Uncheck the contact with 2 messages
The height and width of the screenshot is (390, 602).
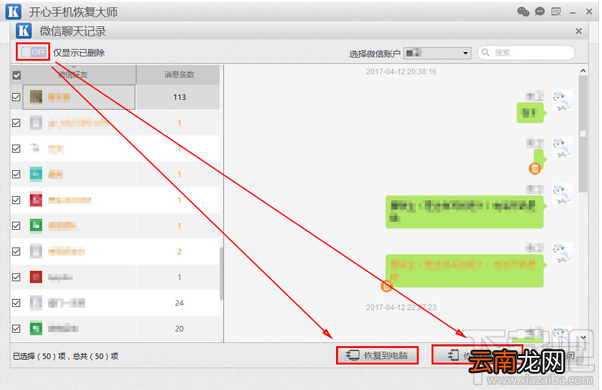pos(16,251)
